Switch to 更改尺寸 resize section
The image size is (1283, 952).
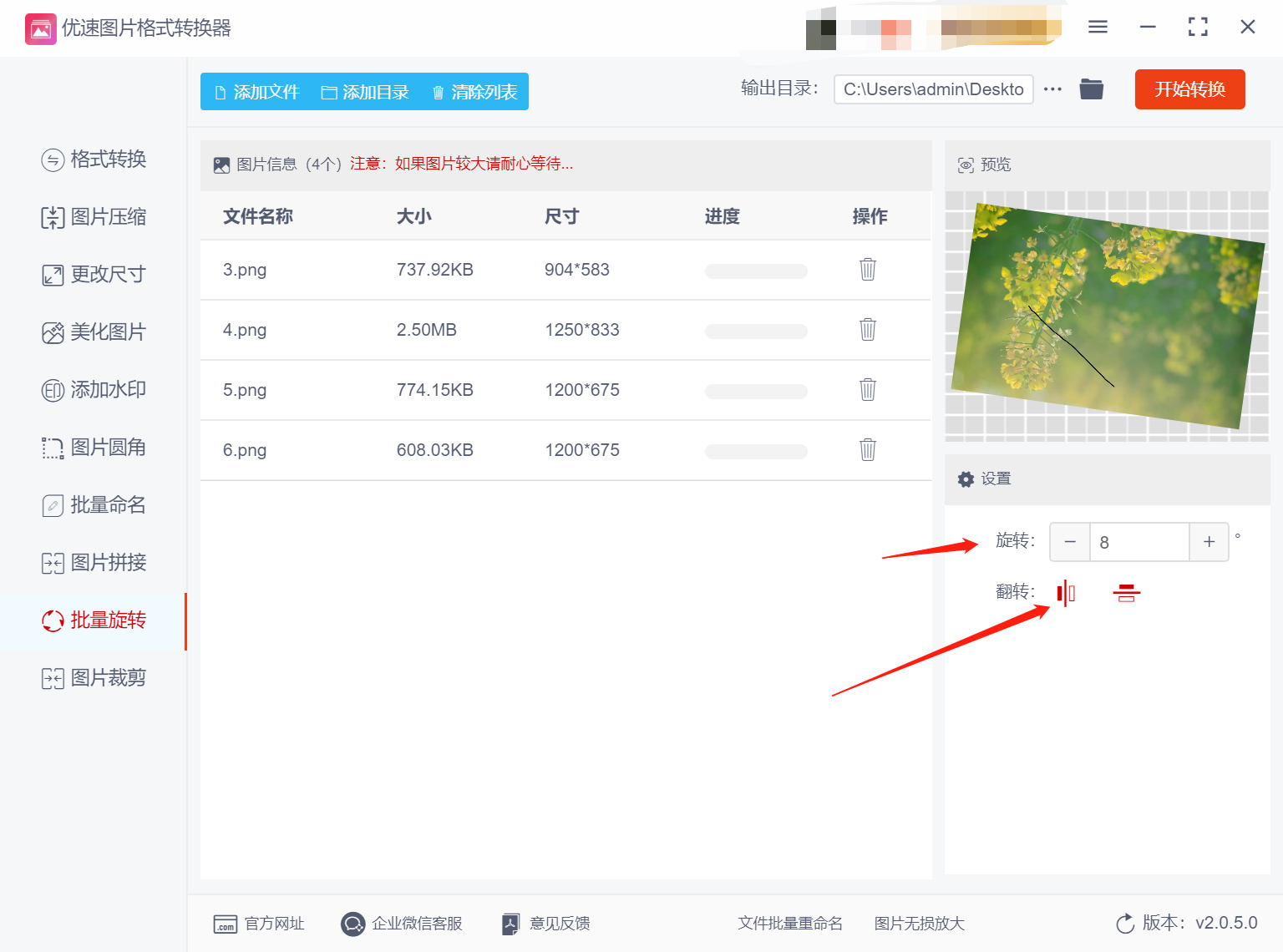click(x=94, y=274)
